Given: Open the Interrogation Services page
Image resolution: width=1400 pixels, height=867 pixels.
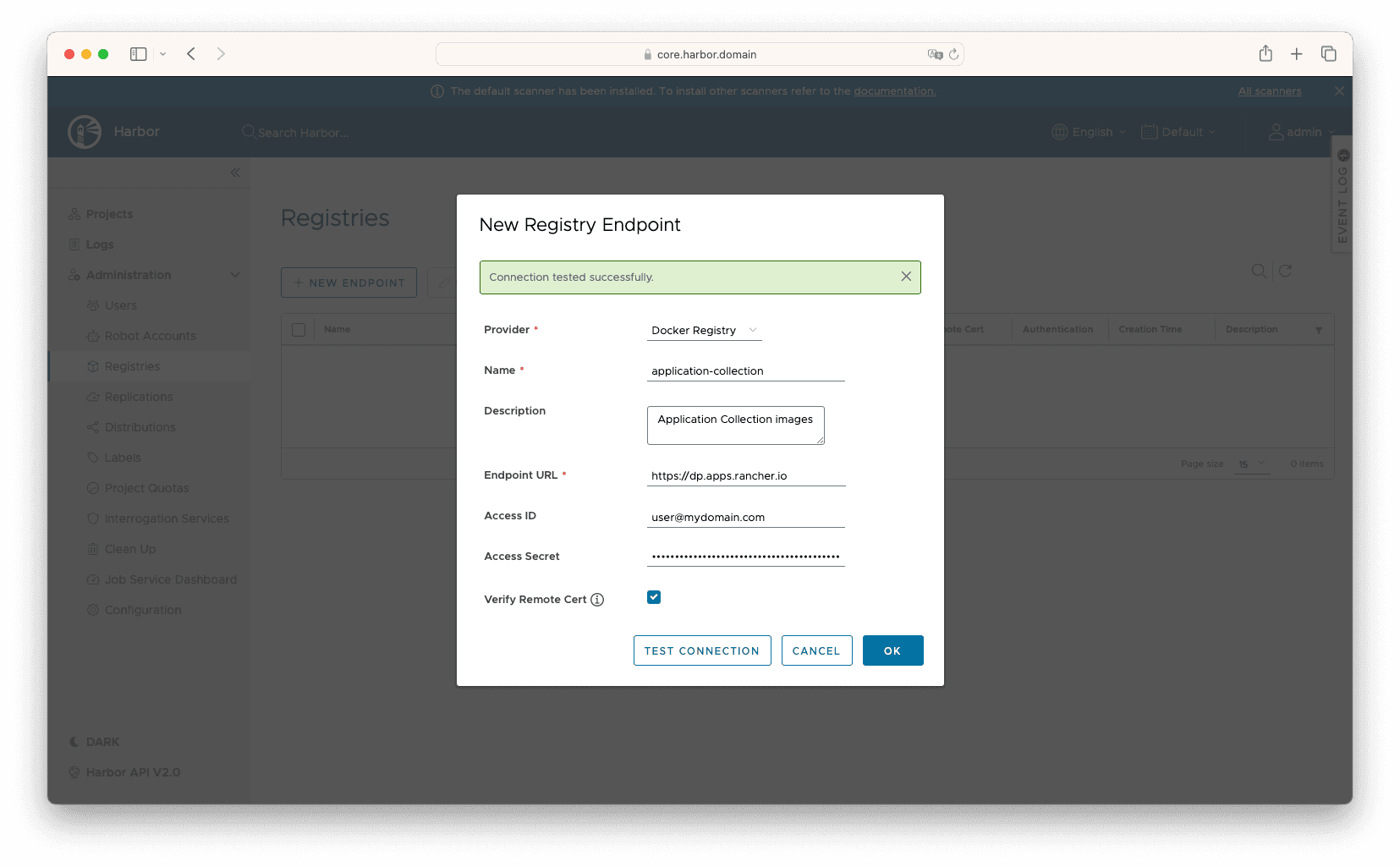Looking at the screenshot, I should click(x=166, y=518).
